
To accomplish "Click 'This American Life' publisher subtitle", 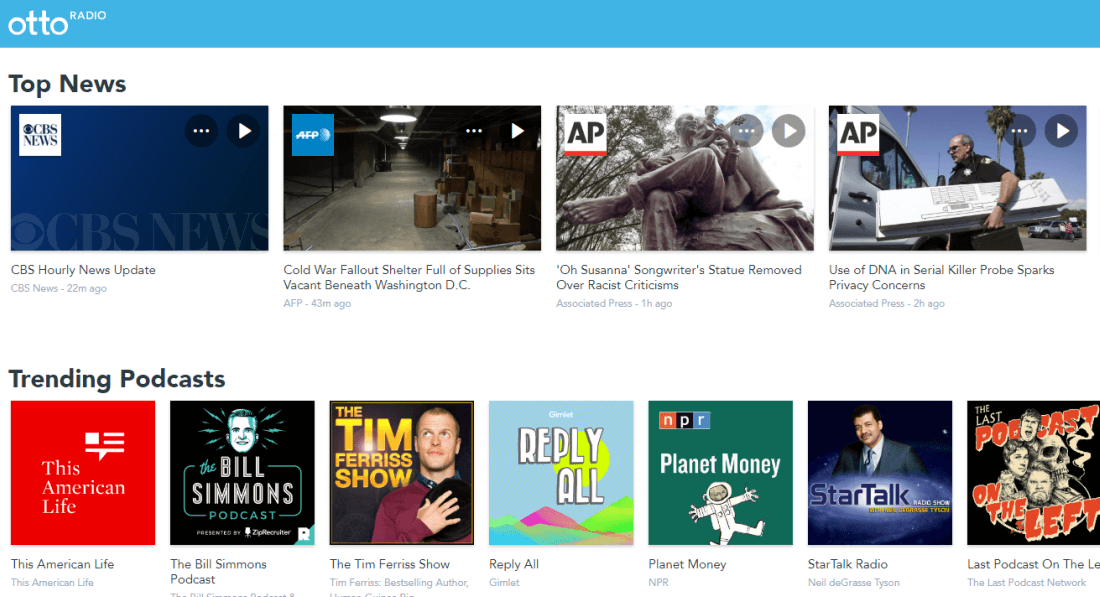I will [52, 582].
